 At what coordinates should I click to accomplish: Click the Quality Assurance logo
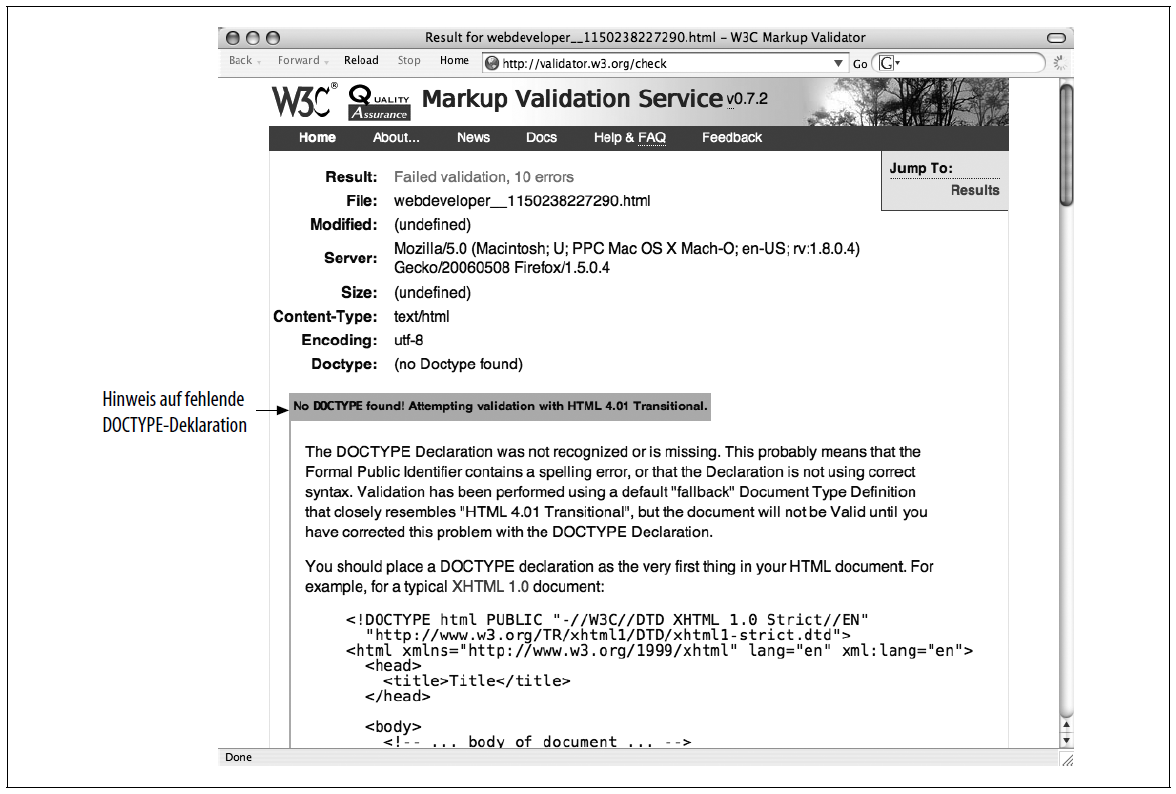pyautogui.click(x=380, y=103)
